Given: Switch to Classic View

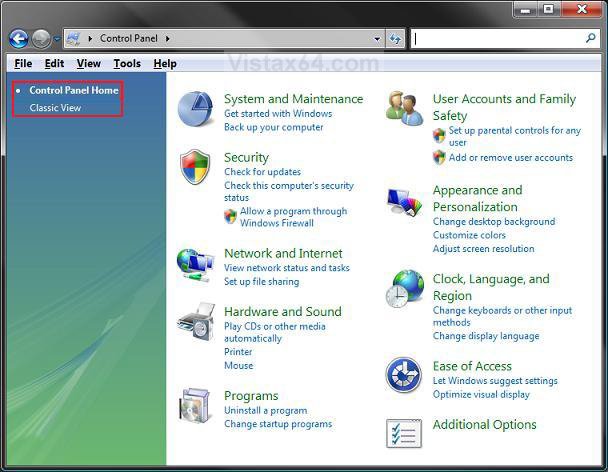Looking at the screenshot, I should (x=55, y=108).
